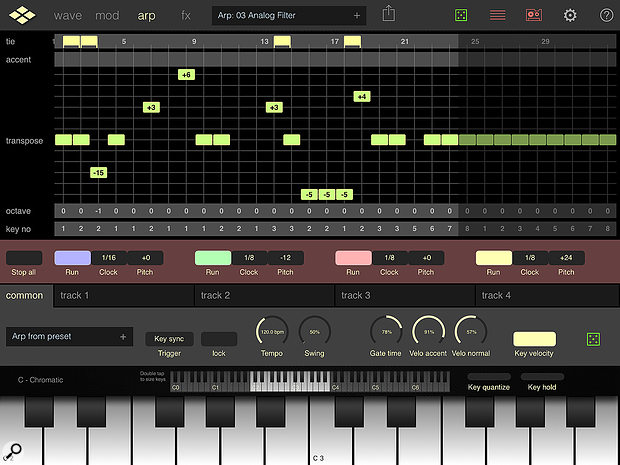
Task: Click the Velo normal knob
Action: tap(471, 332)
